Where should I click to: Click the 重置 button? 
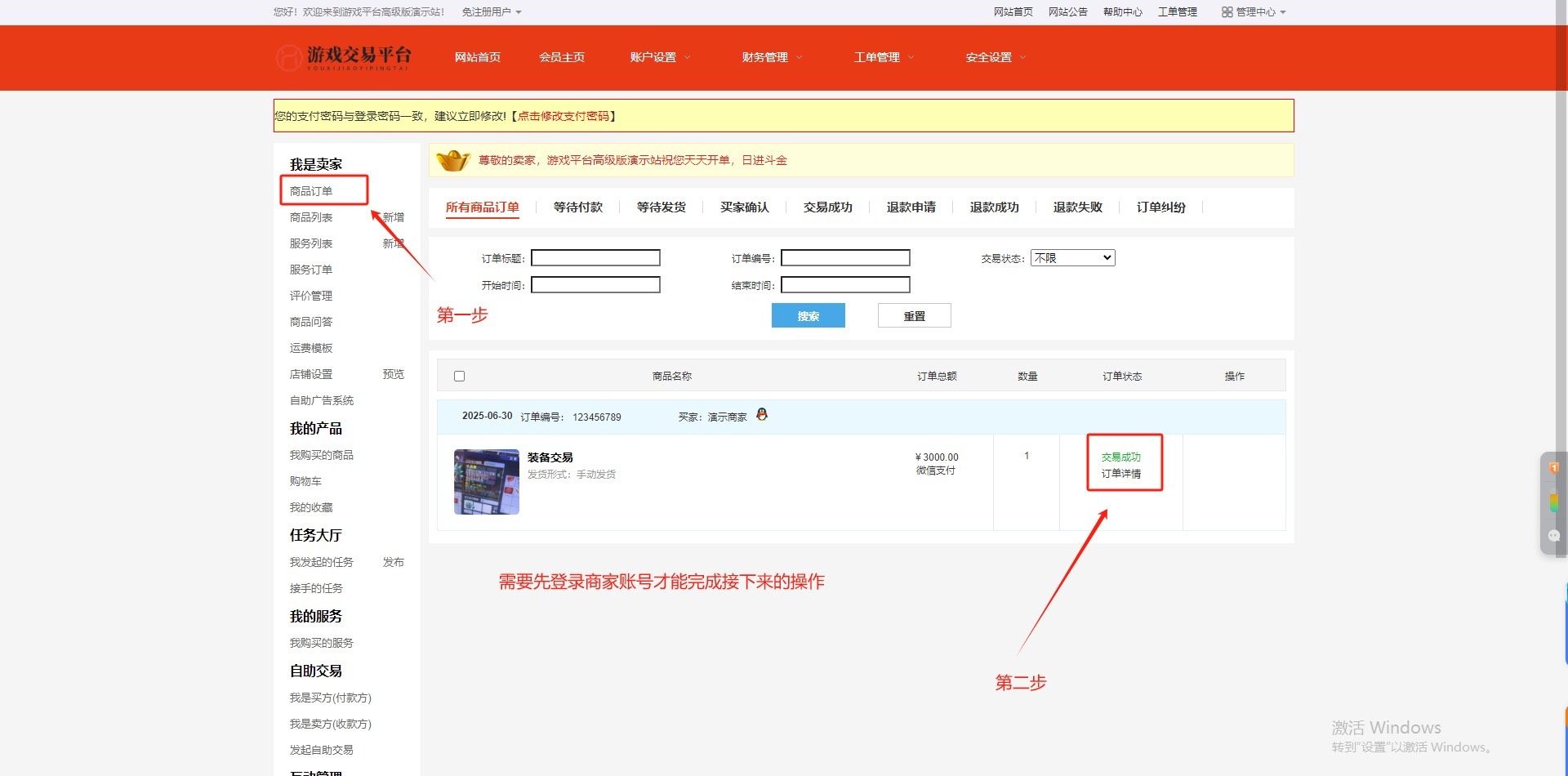click(x=915, y=315)
